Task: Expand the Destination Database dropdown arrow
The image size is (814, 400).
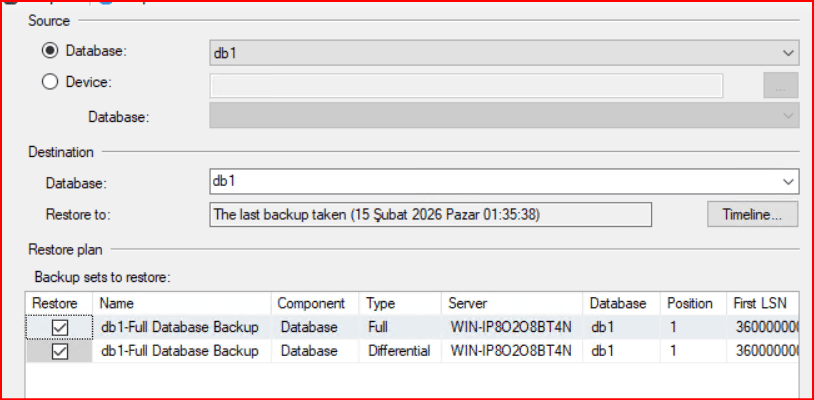Action: point(787,182)
